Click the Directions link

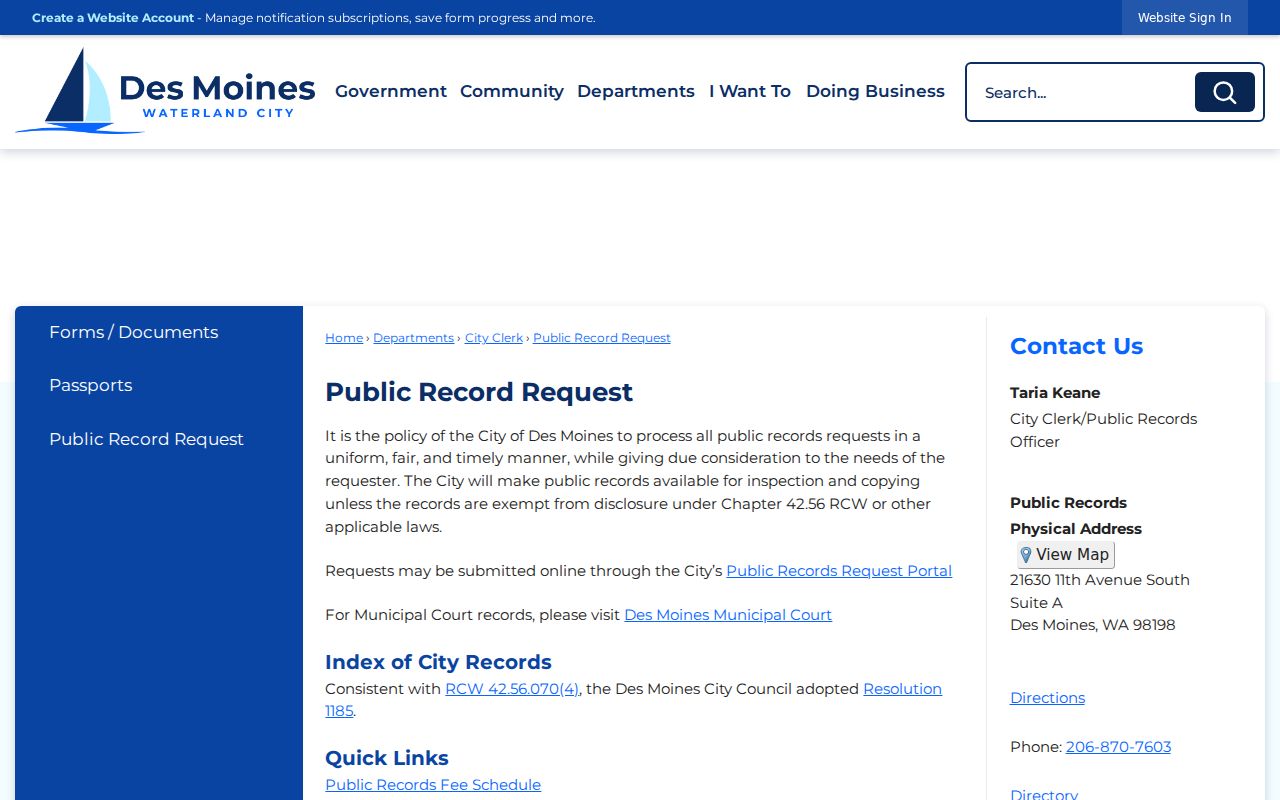tap(1047, 698)
